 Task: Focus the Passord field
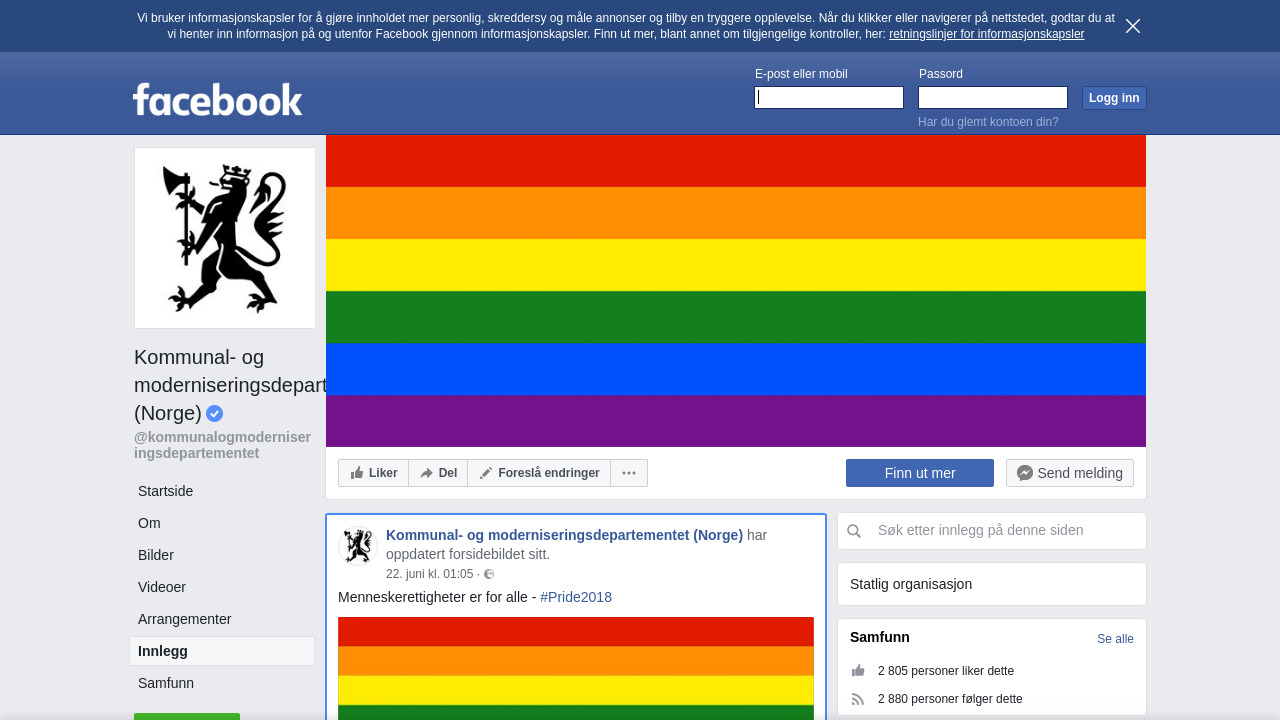point(993,97)
